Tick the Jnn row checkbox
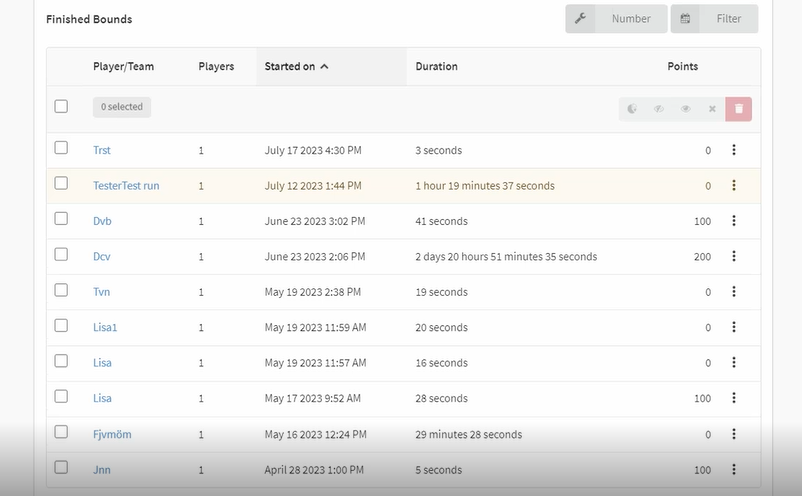802x496 pixels. pyautogui.click(x=61, y=467)
